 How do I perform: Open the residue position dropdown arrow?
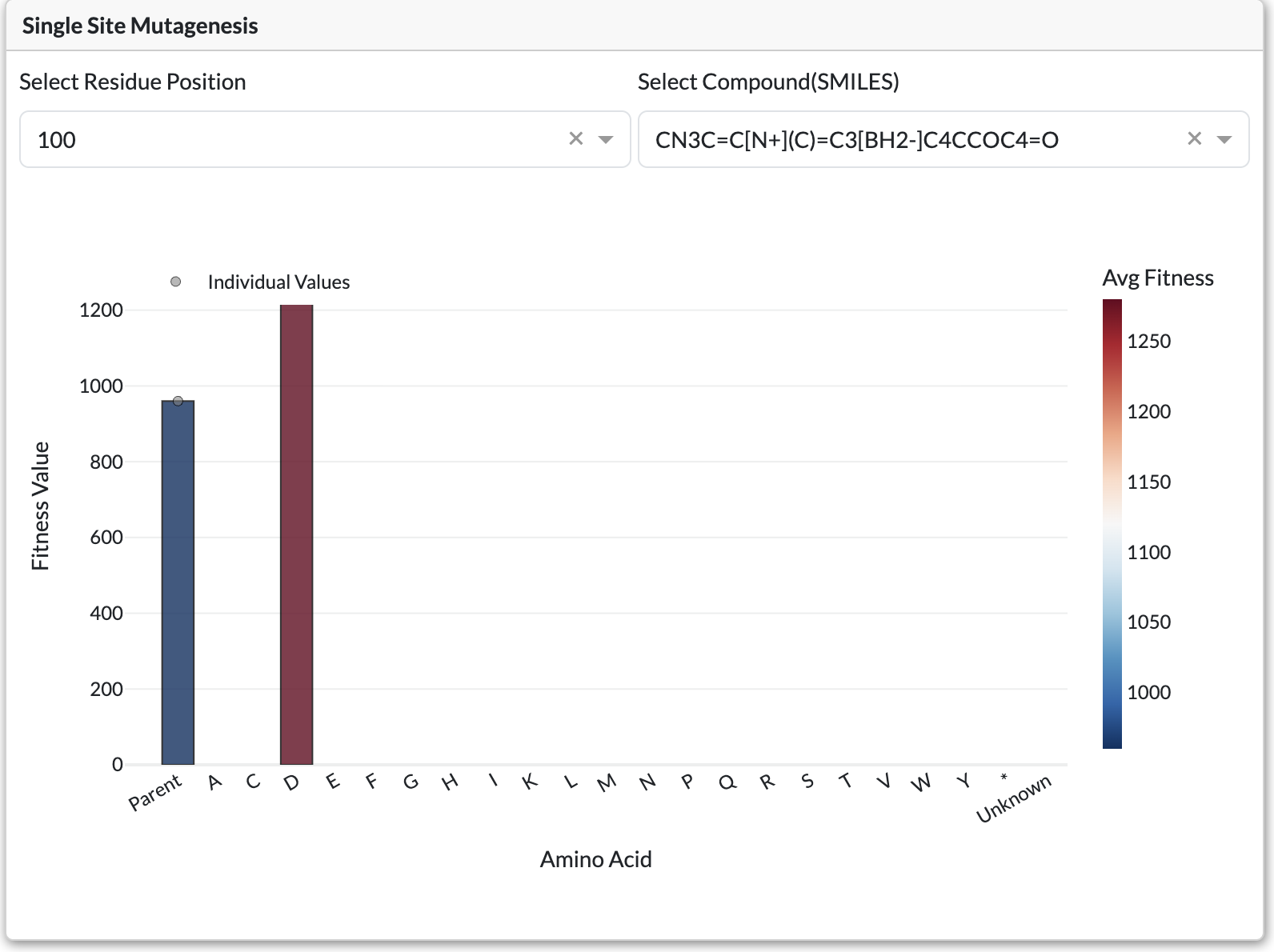tap(606, 140)
